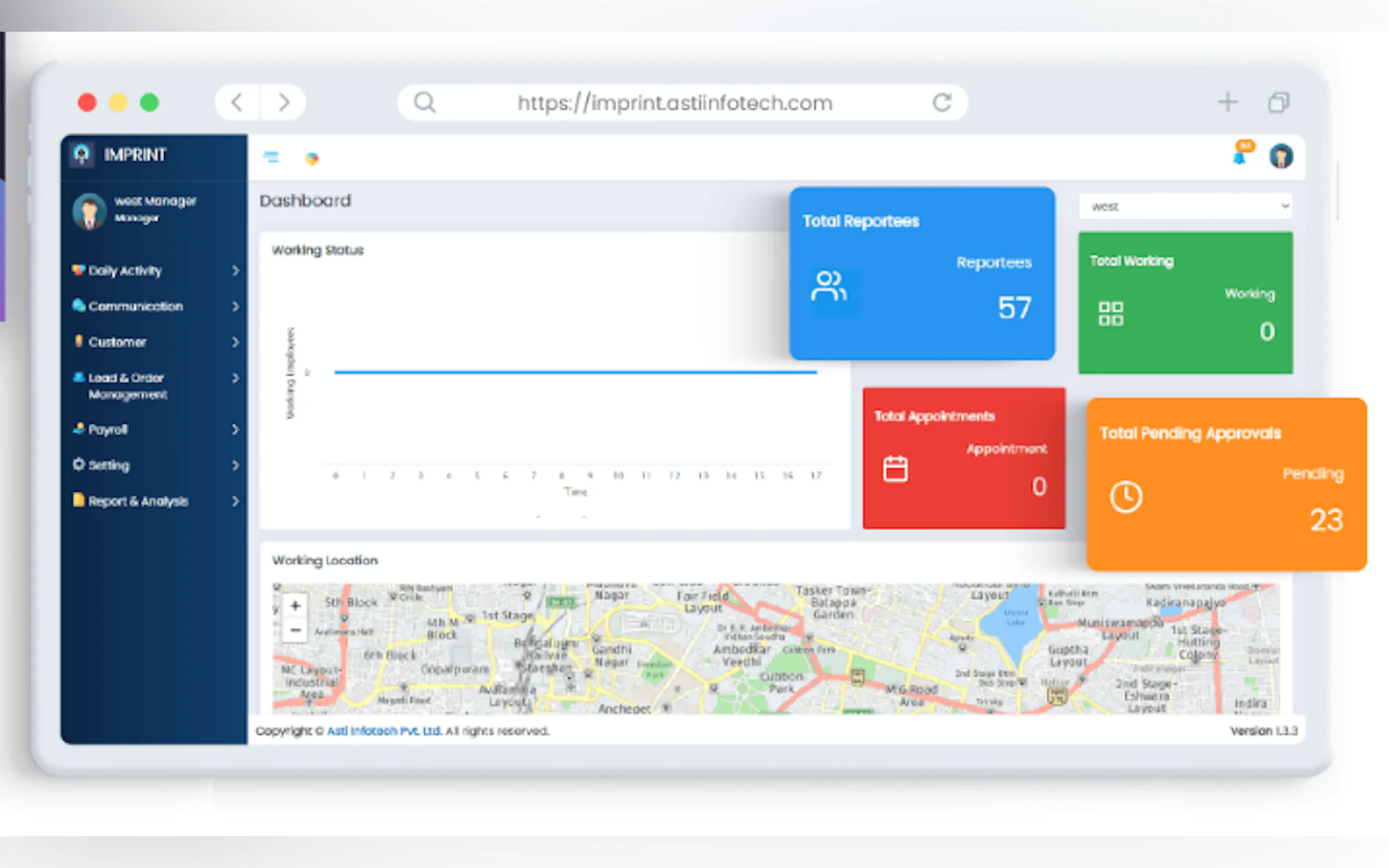Screen dimensions: 1389x868
Task: Click the browser URL address field
Action: pos(675,103)
